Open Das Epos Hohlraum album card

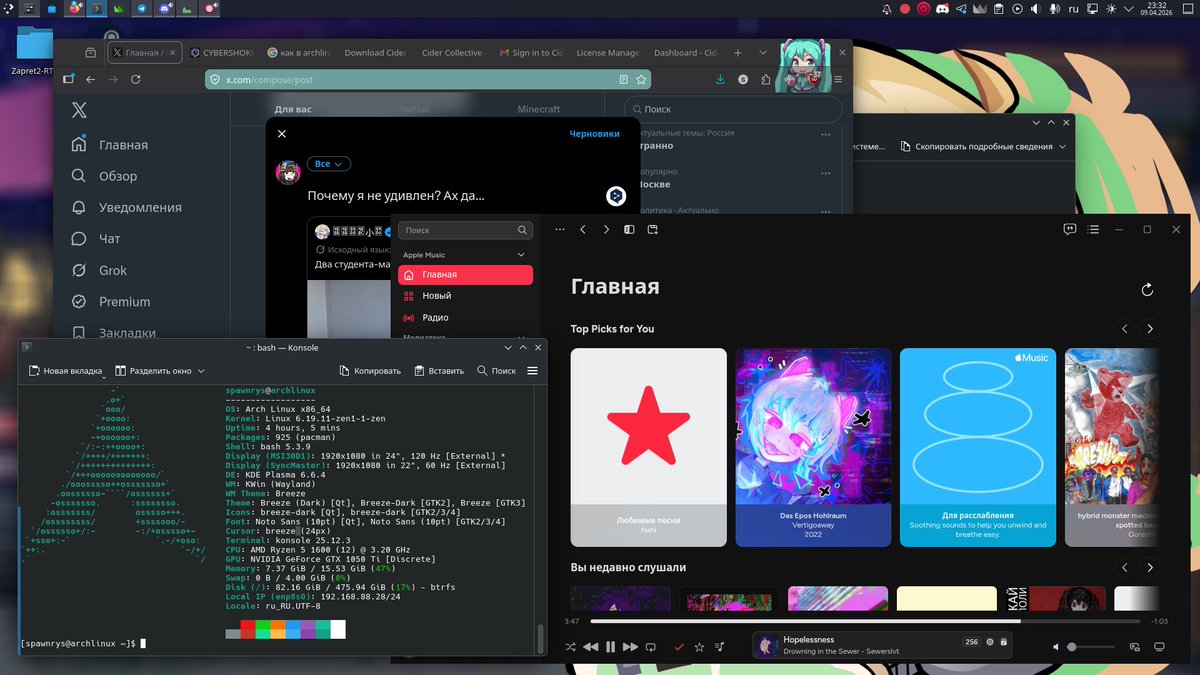tap(813, 447)
